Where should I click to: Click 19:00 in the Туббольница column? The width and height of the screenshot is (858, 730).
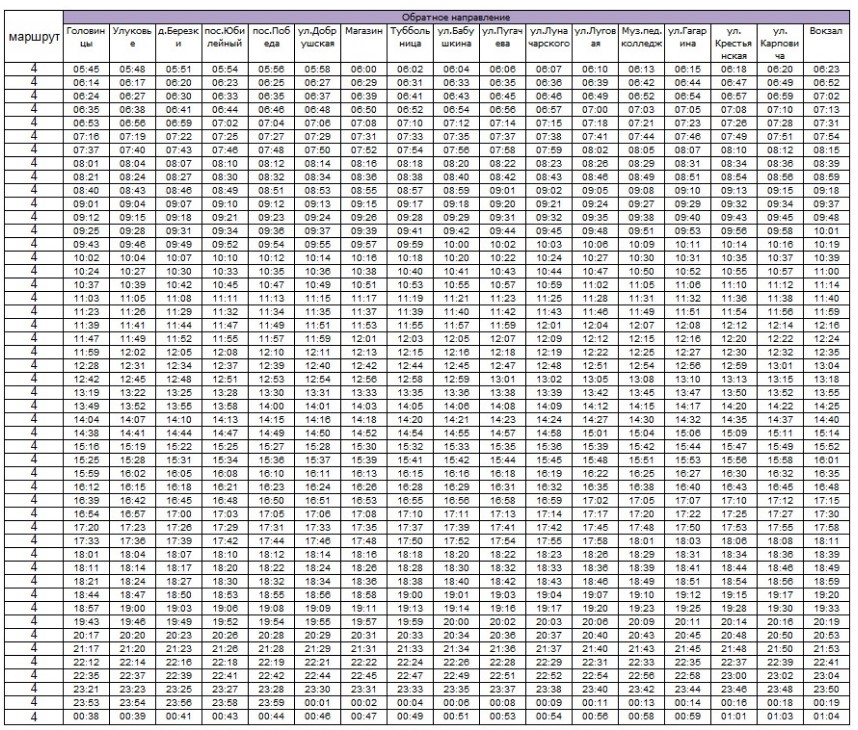[x=410, y=595]
